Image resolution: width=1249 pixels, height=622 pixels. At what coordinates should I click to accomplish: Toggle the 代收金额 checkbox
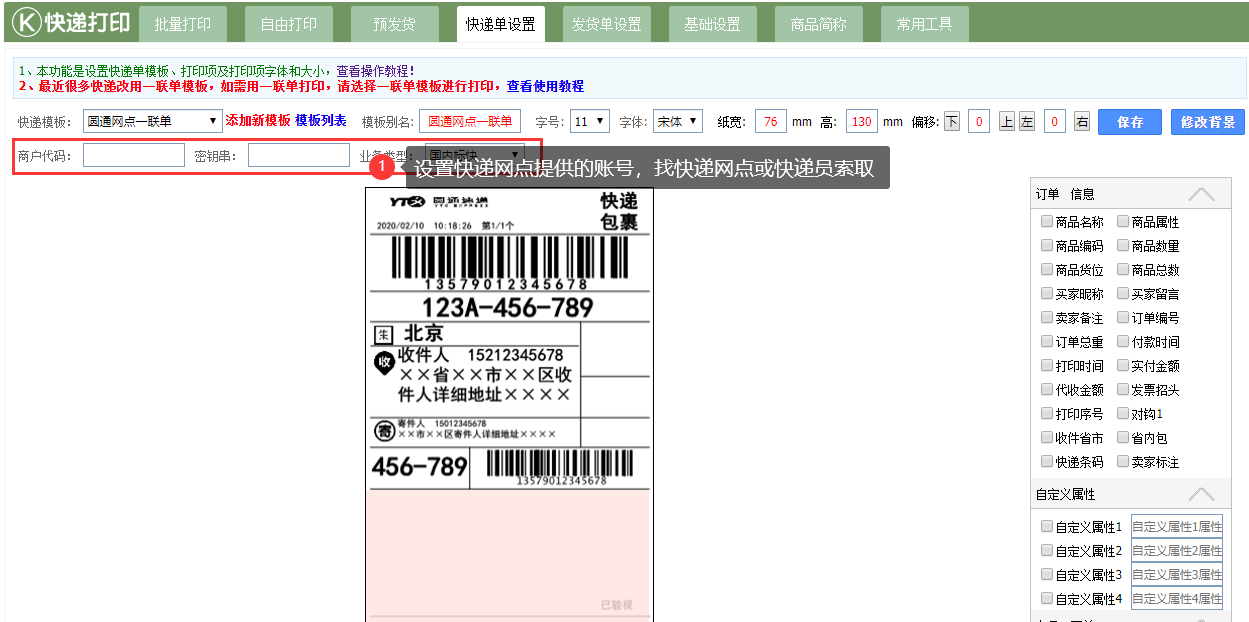1046,390
